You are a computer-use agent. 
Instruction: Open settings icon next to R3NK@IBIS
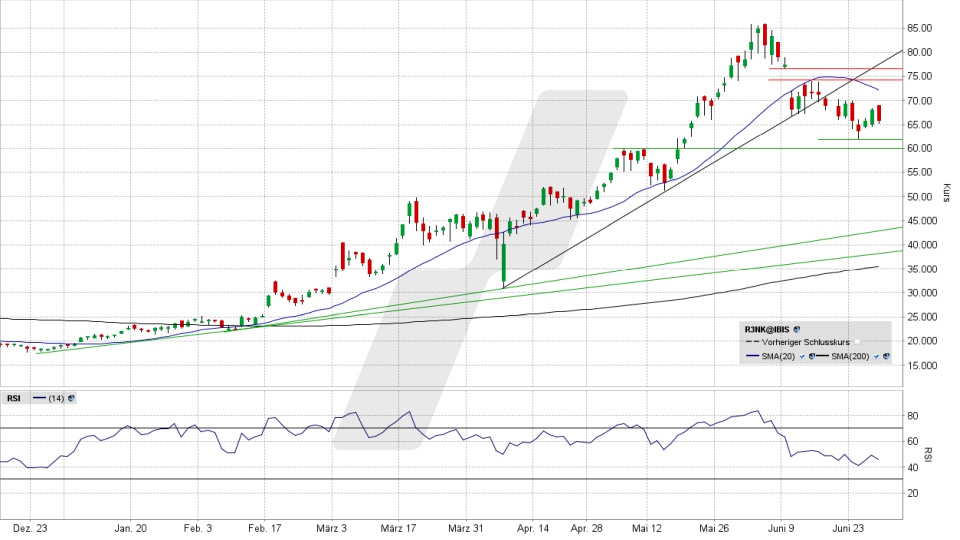coord(797,329)
